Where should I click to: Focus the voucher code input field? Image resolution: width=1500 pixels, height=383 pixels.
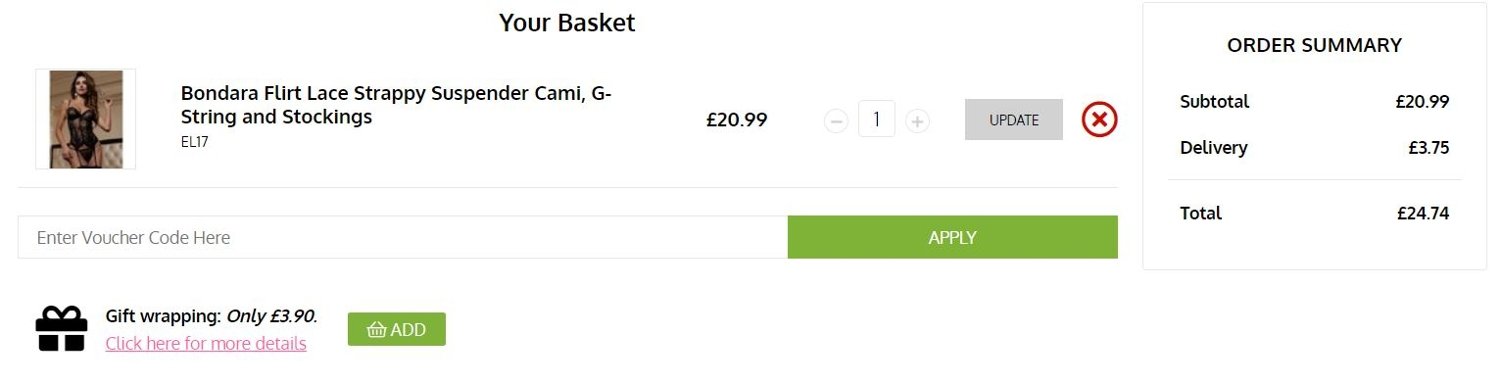pos(402,237)
